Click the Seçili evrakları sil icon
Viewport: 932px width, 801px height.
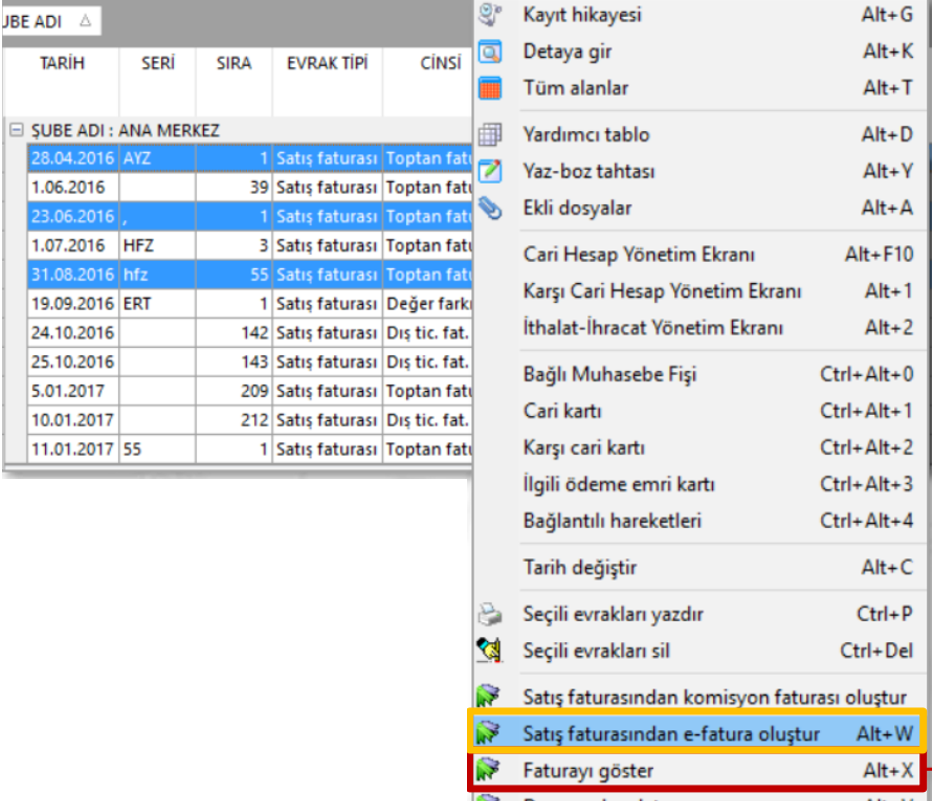pyautogui.click(x=489, y=651)
